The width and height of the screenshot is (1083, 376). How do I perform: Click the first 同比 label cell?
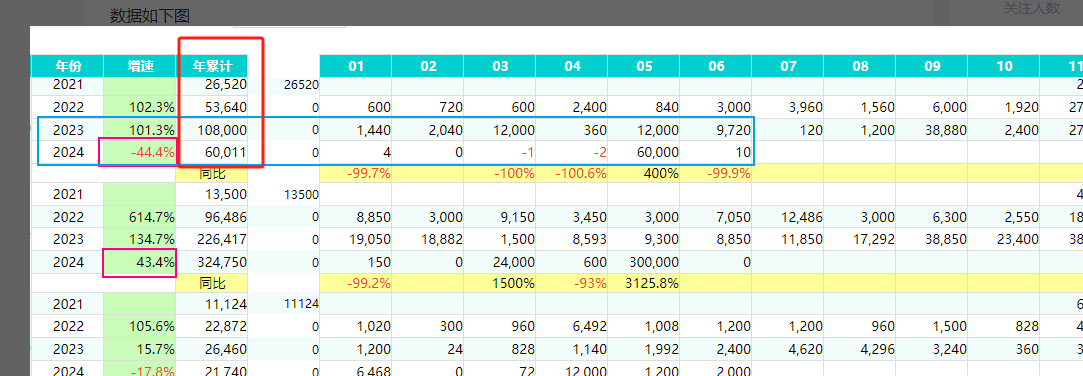pyautogui.click(x=212, y=173)
